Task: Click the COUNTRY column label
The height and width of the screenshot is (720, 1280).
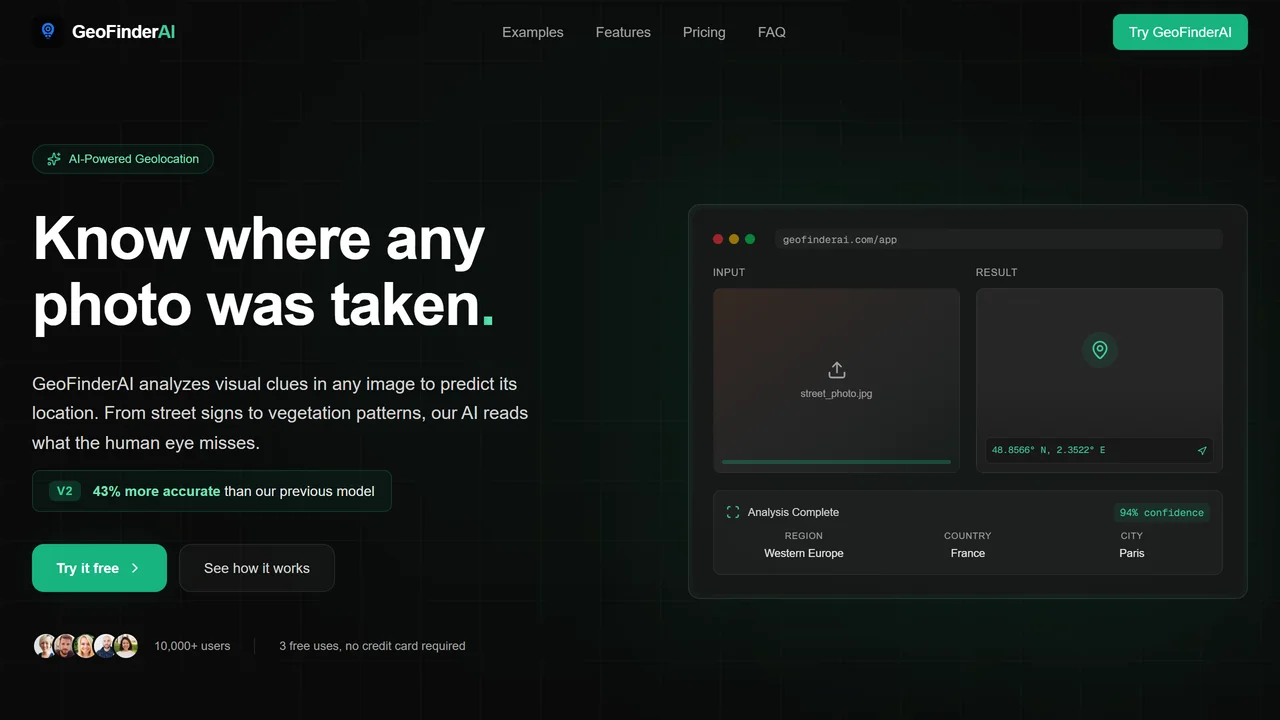Action: click(x=968, y=536)
